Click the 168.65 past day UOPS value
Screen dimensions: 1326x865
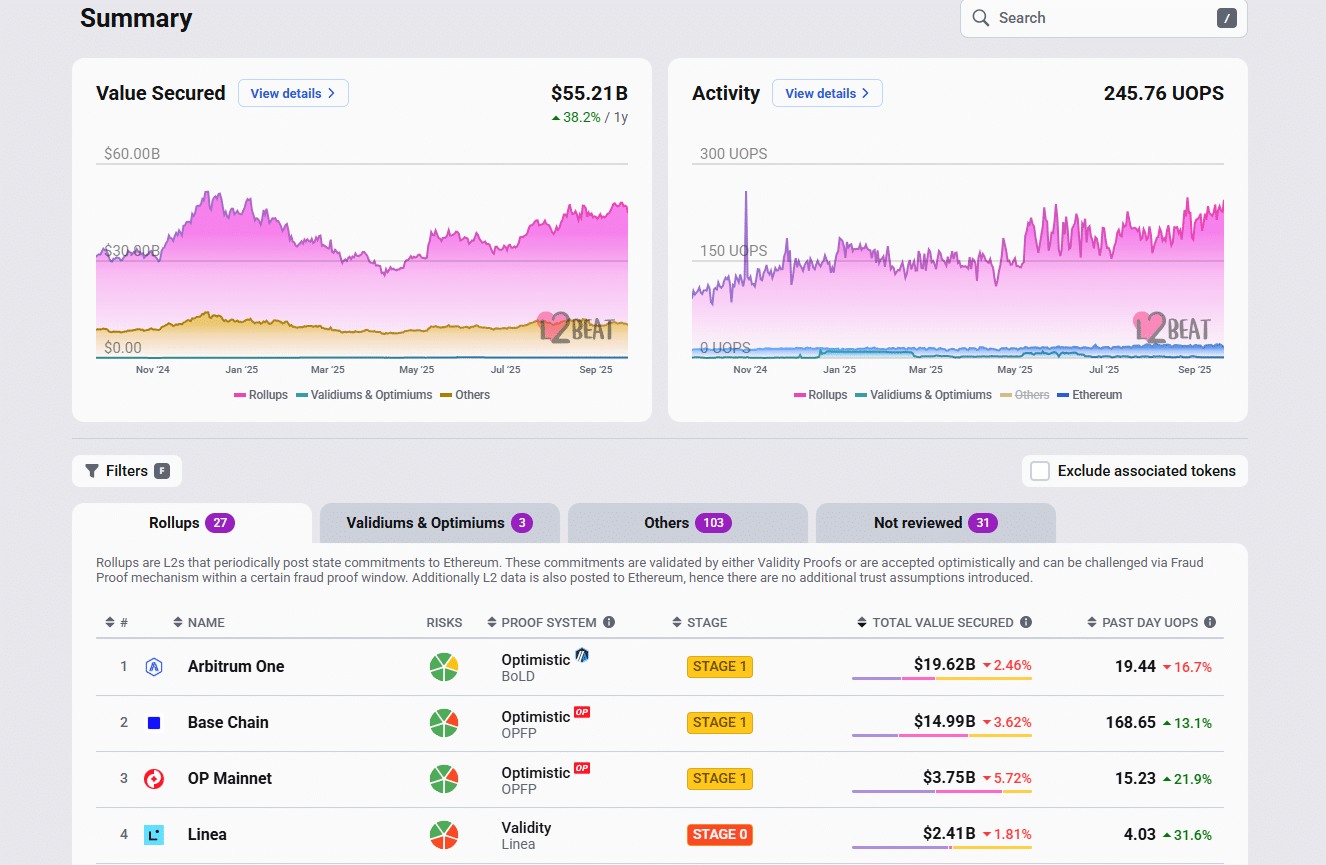[x=1131, y=723]
